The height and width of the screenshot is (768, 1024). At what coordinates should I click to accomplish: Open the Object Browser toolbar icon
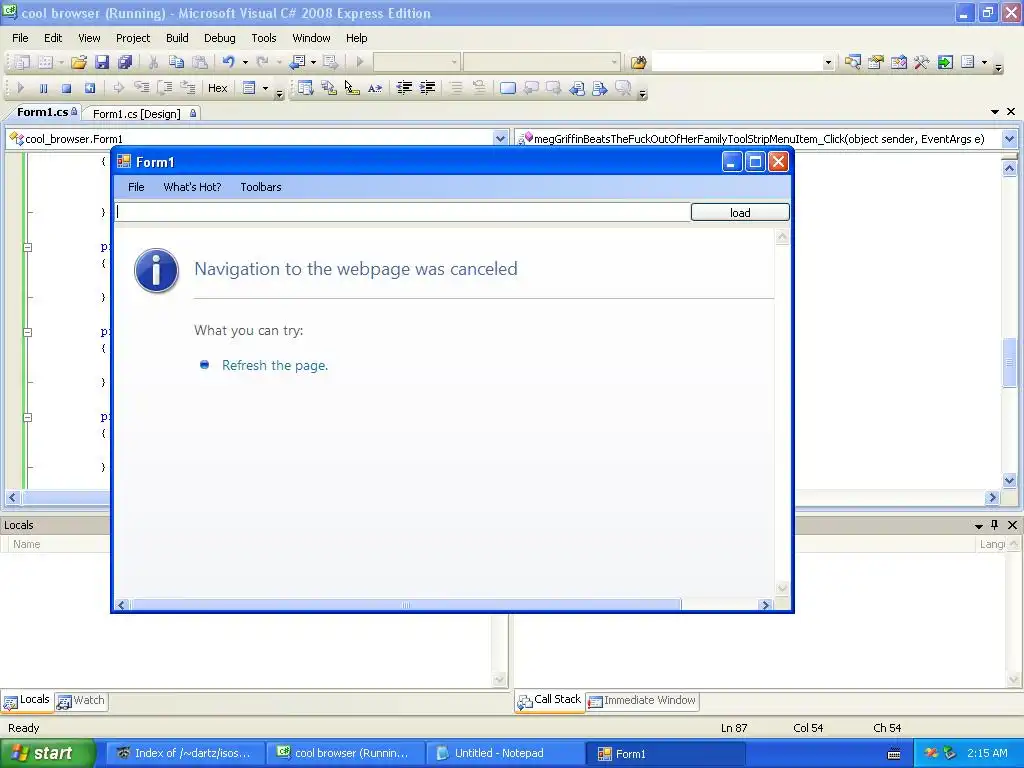(899, 62)
